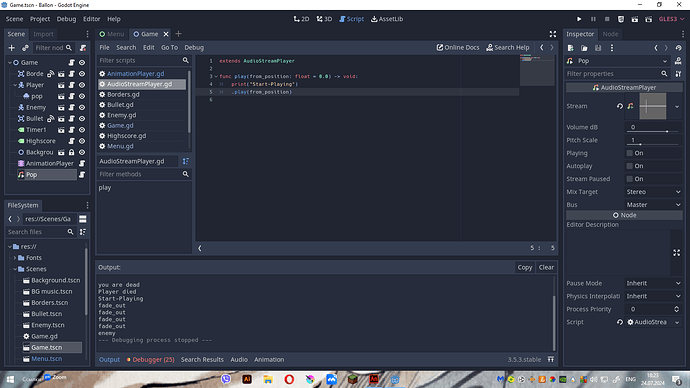The image size is (690, 388).
Task: Clear the Output log
Action: [x=546, y=267]
